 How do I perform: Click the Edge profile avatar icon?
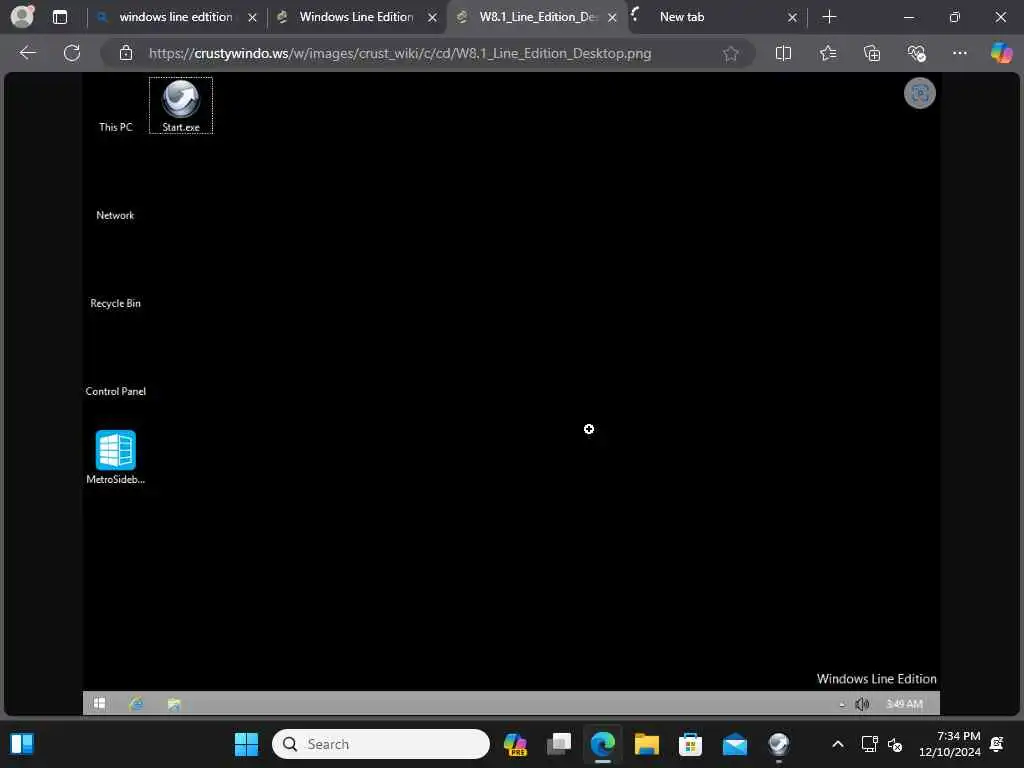tap(22, 16)
